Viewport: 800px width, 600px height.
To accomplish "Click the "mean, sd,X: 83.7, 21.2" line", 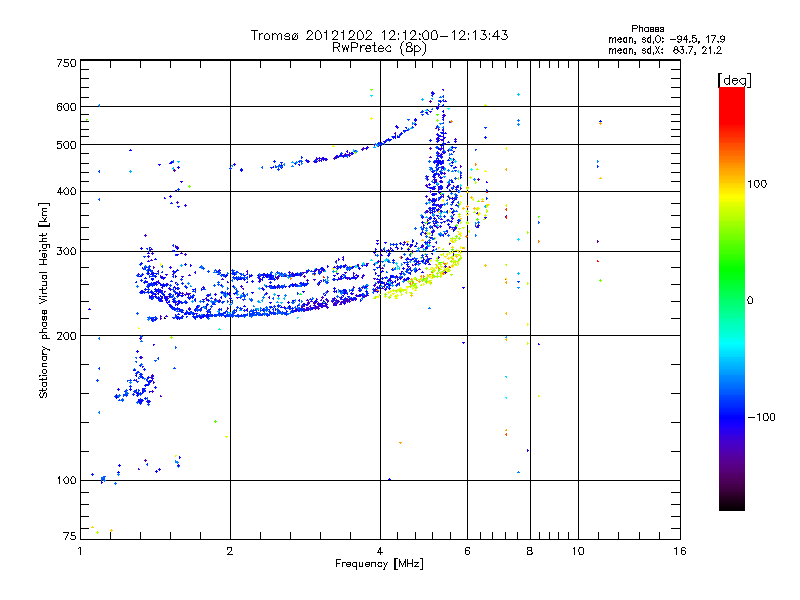I will pyautogui.click(x=665, y=50).
